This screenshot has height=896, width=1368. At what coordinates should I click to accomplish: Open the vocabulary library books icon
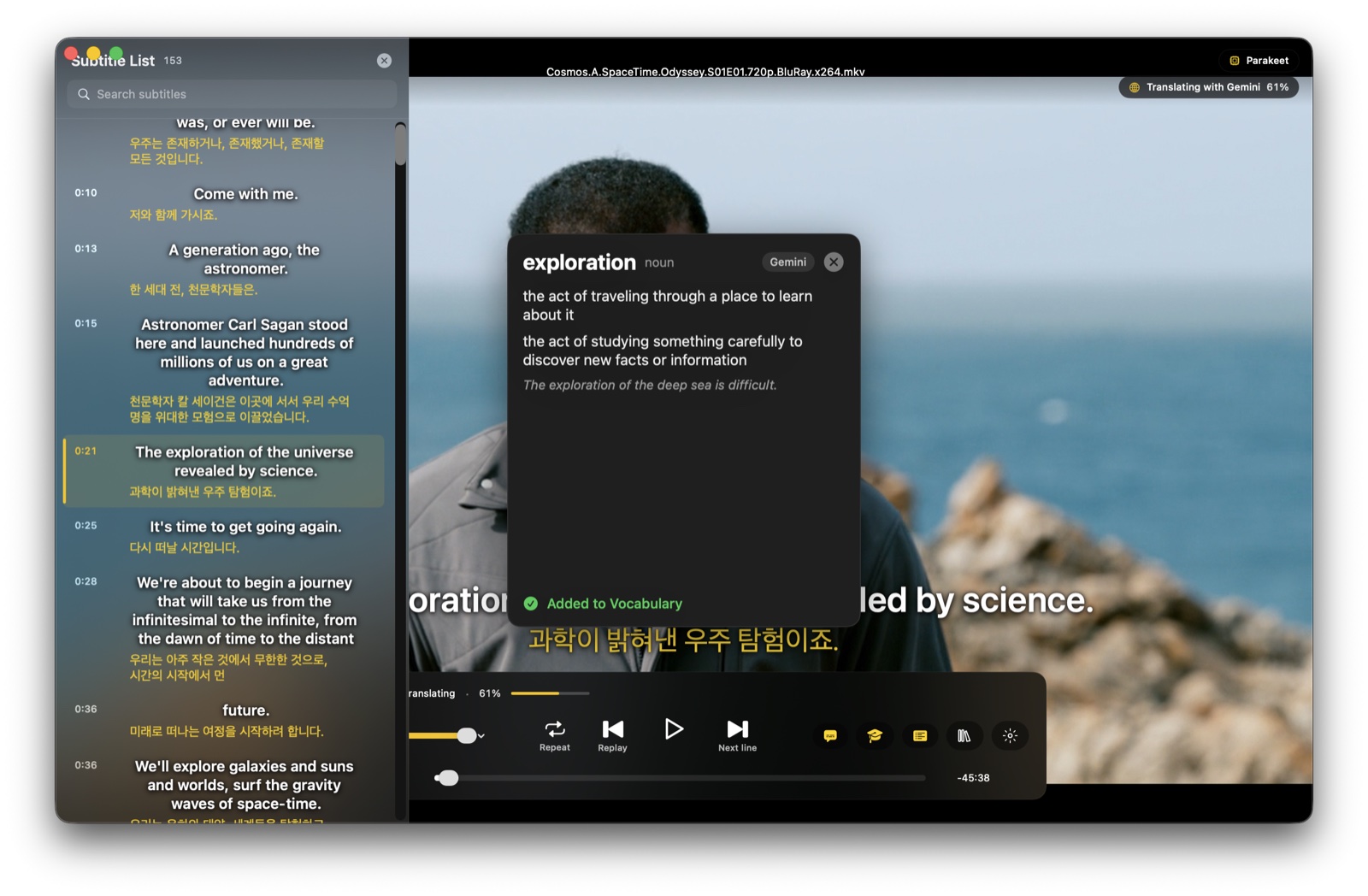964,735
